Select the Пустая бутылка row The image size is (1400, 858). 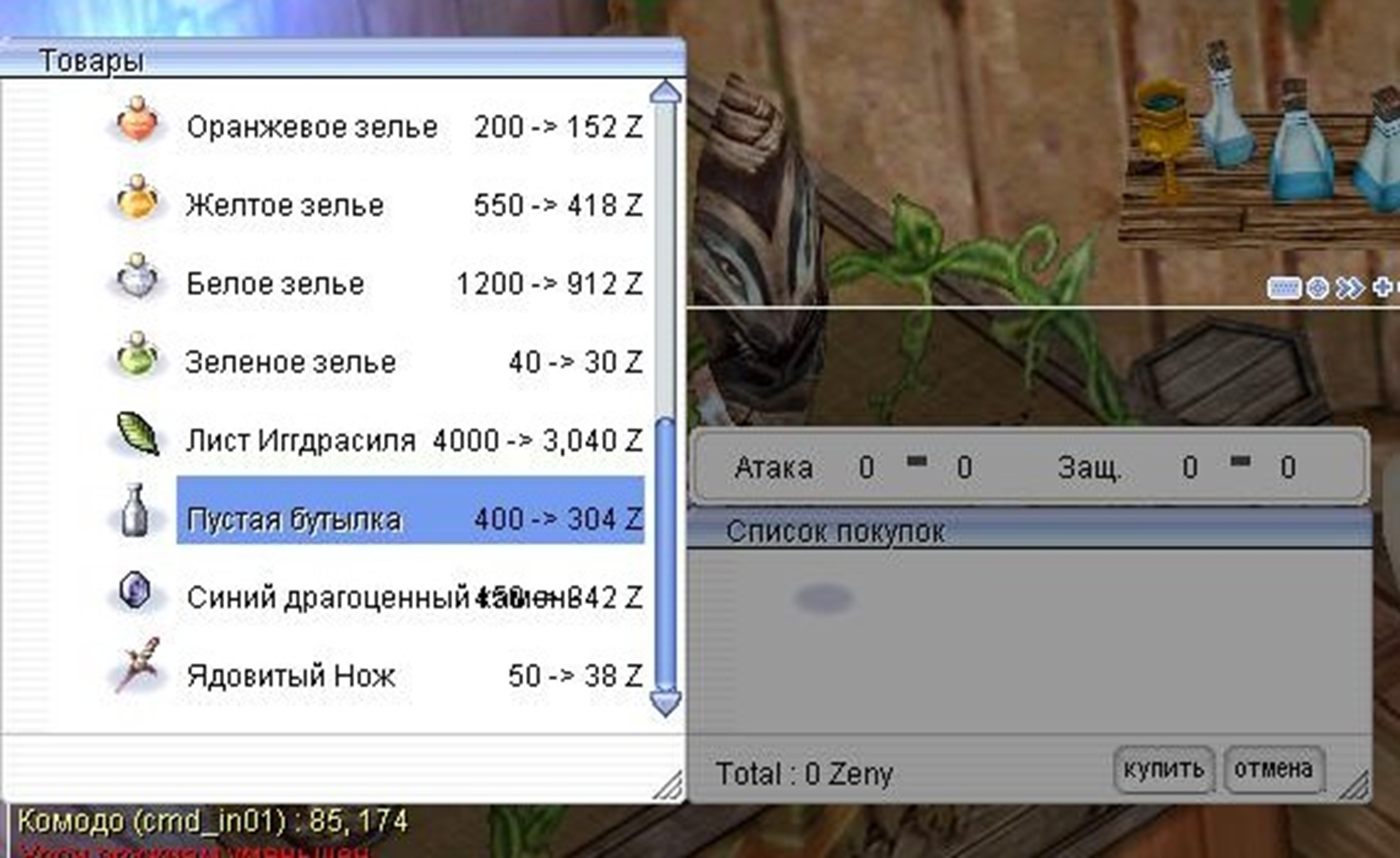(409, 518)
